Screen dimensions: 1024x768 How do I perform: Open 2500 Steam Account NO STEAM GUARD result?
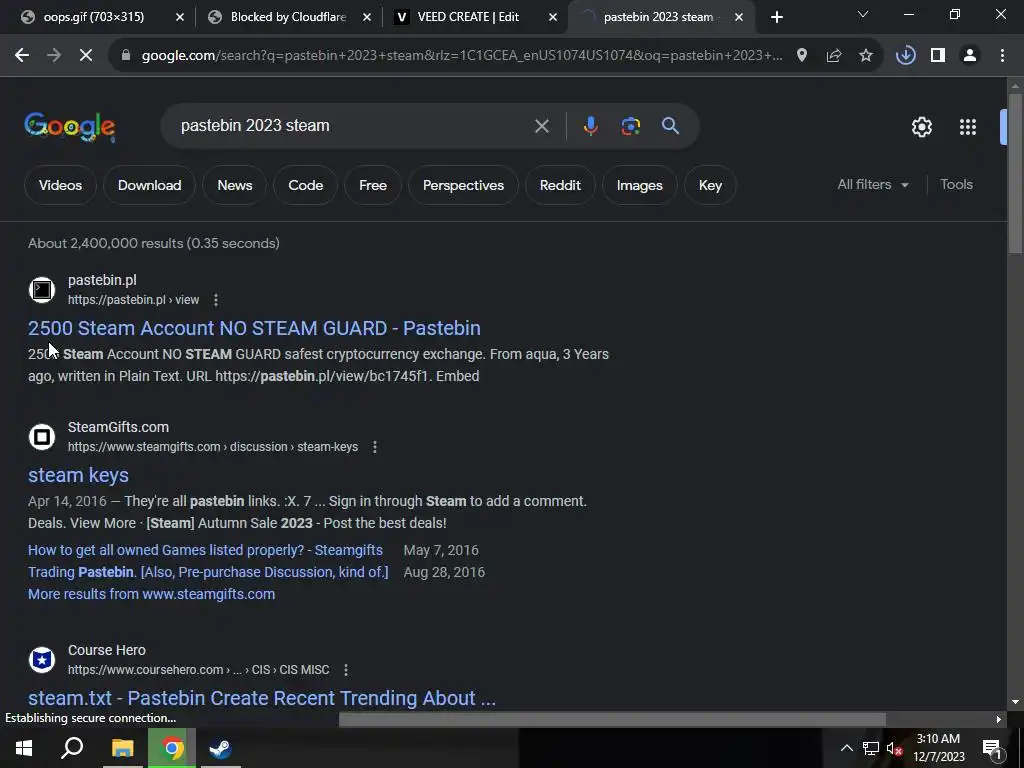[254, 328]
